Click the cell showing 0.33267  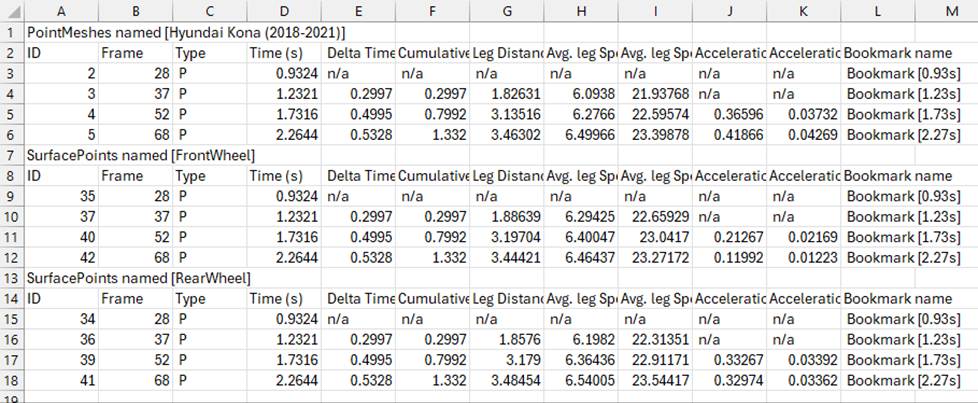pyautogui.click(x=730, y=359)
